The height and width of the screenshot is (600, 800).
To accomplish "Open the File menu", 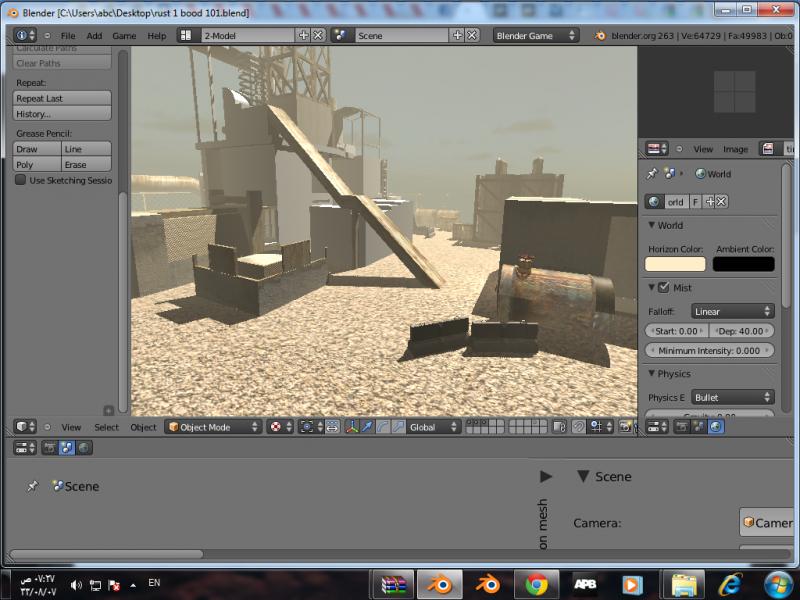I will pyautogui.click(x=68, y=36).
